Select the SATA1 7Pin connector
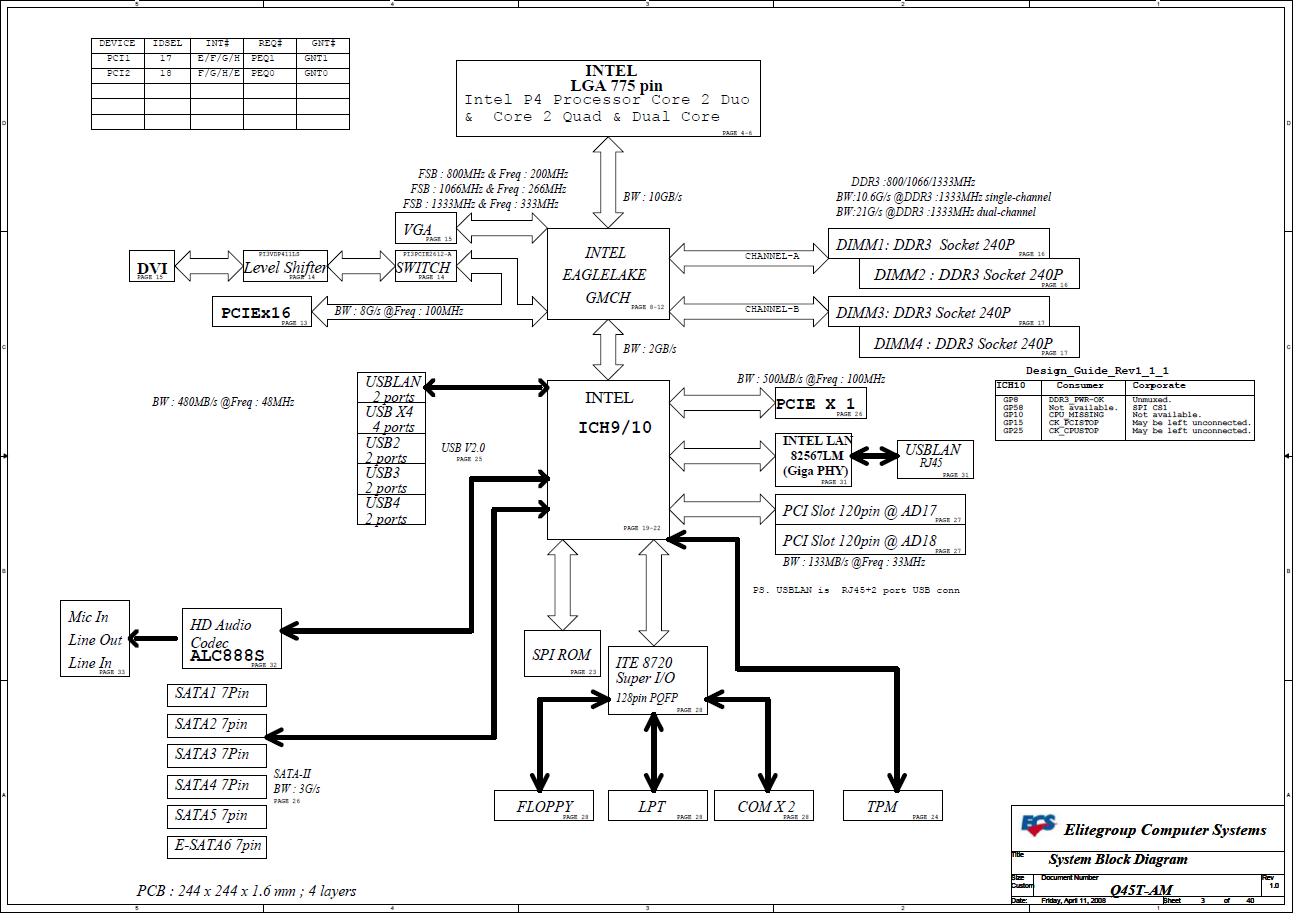Viewport: 1307px width, 923px height. (x=216, y=694)
